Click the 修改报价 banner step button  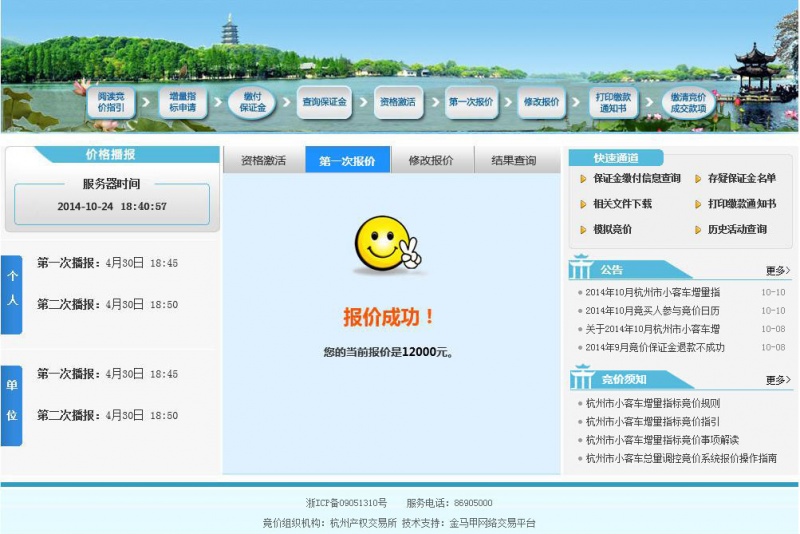[542, 102]
